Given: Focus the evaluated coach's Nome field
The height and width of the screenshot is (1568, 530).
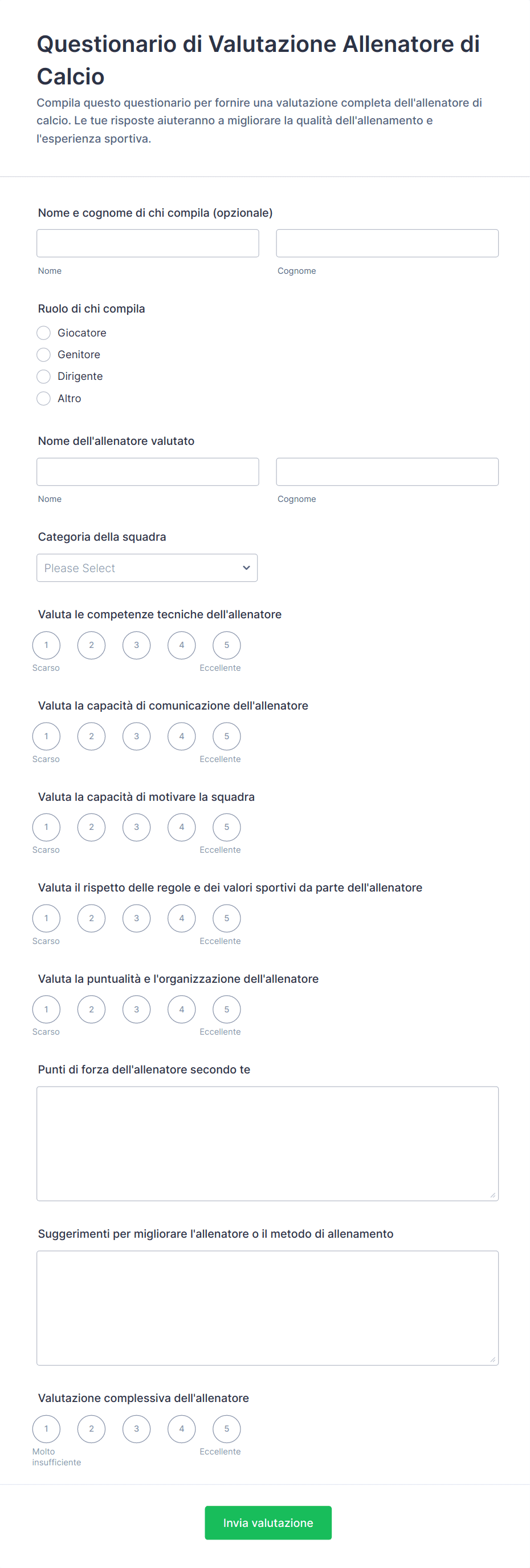Looking at the screenshot, I should coord(147,472).
